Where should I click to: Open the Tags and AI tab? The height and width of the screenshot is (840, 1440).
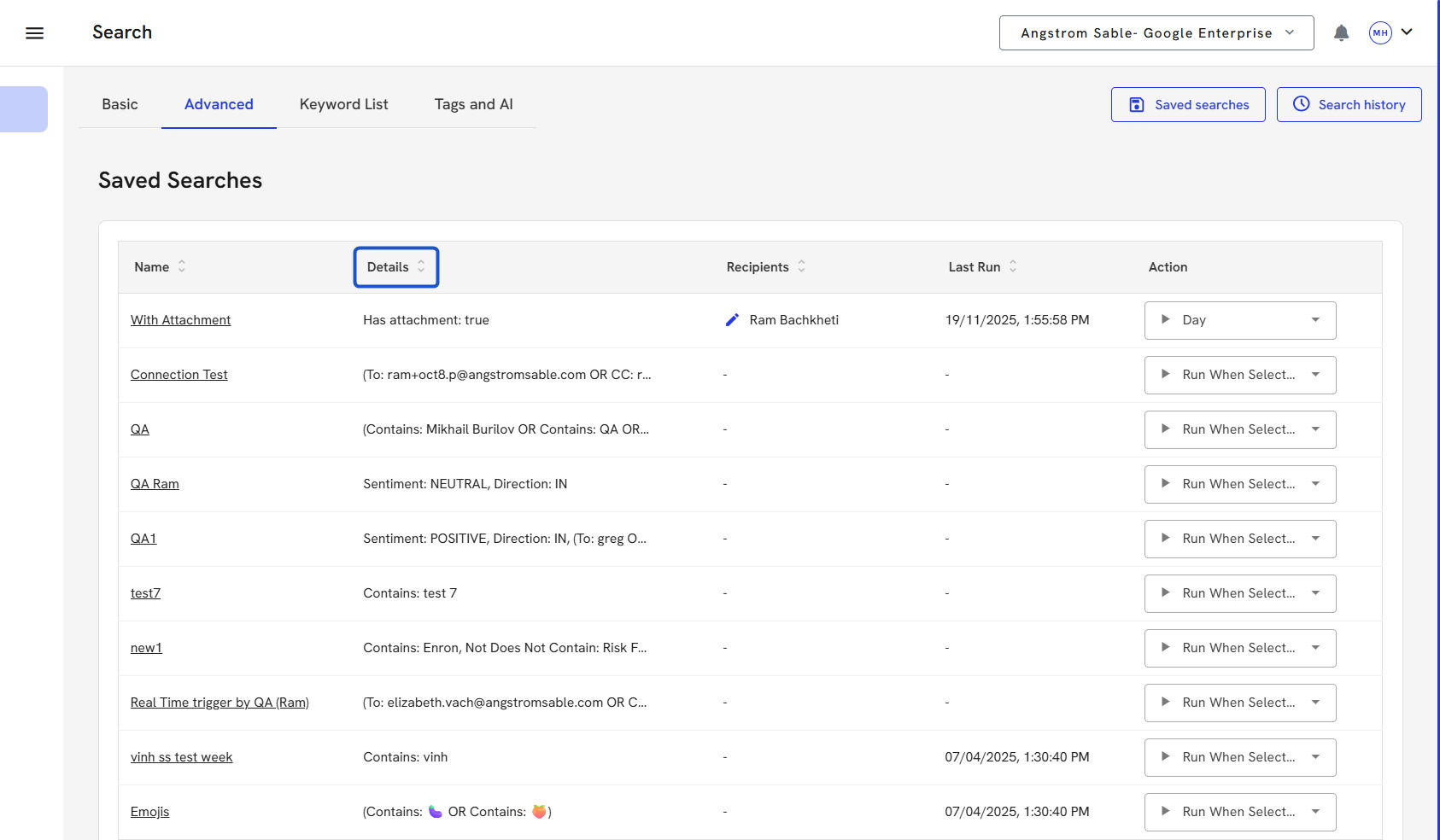pos(473,104)
